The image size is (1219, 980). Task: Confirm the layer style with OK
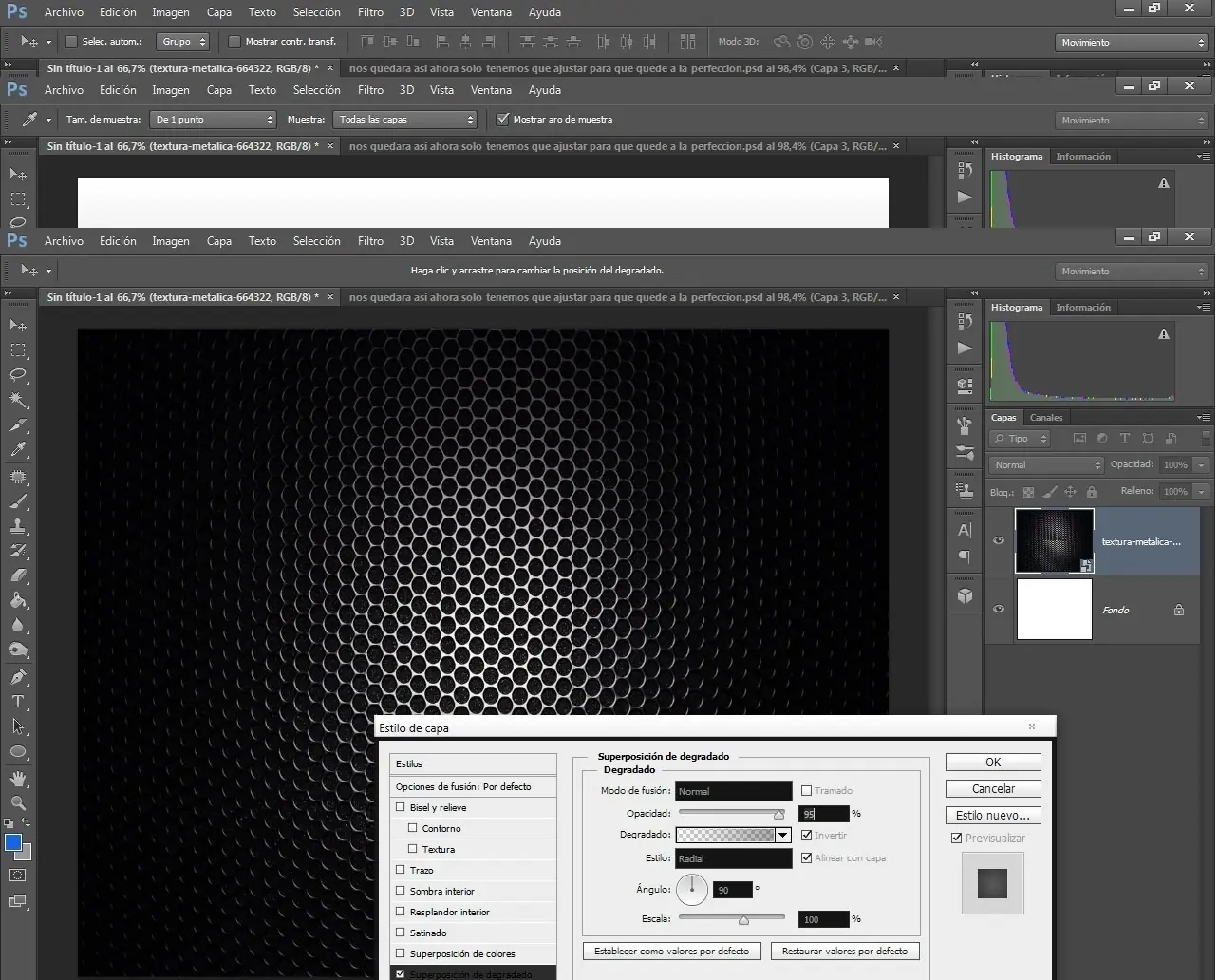coord(993,763)
